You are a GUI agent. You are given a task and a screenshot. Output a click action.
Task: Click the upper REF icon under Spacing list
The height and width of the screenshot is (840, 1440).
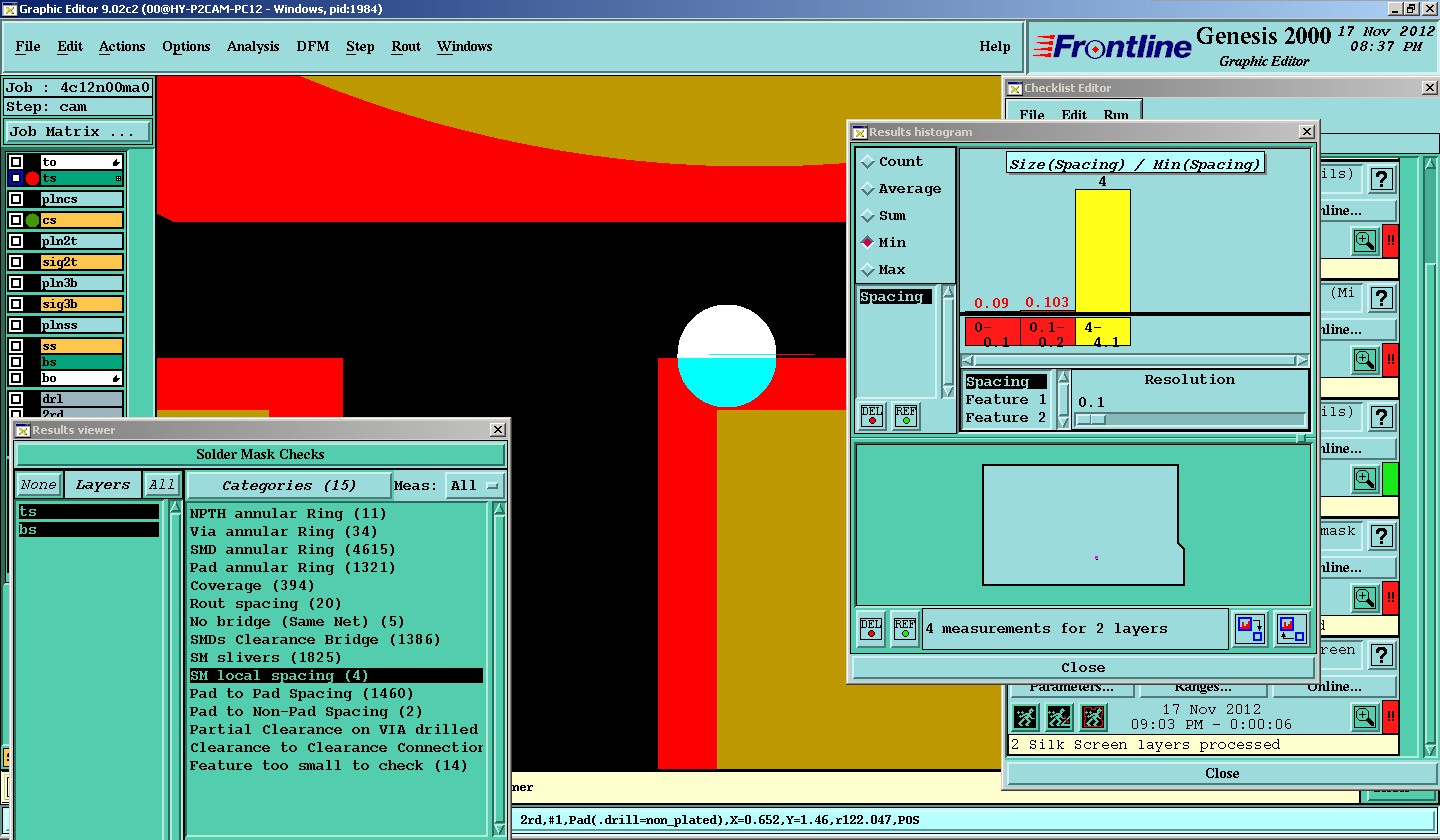[905, 415]
